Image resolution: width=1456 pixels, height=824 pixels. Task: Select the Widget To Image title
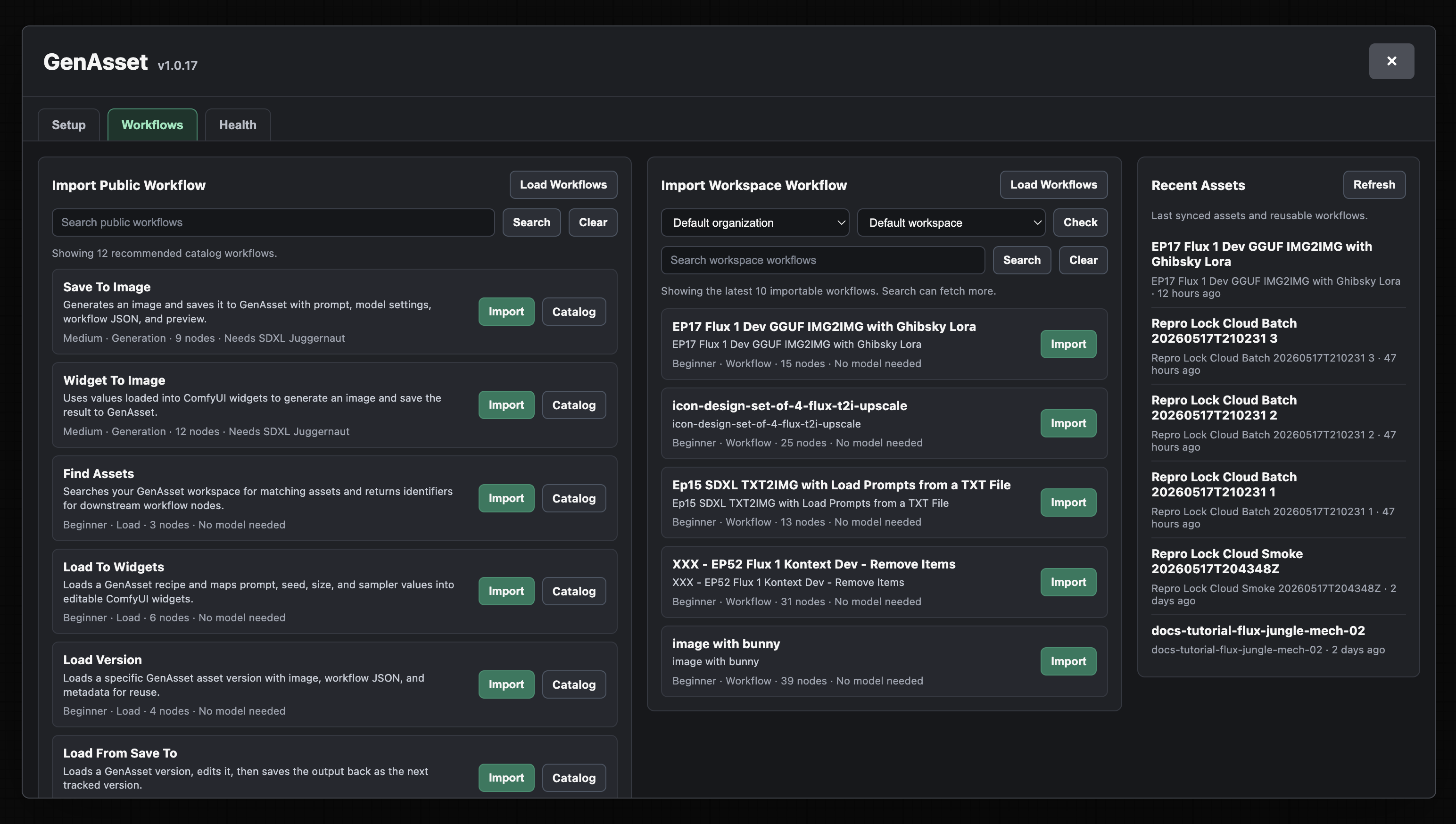point(114,380)
